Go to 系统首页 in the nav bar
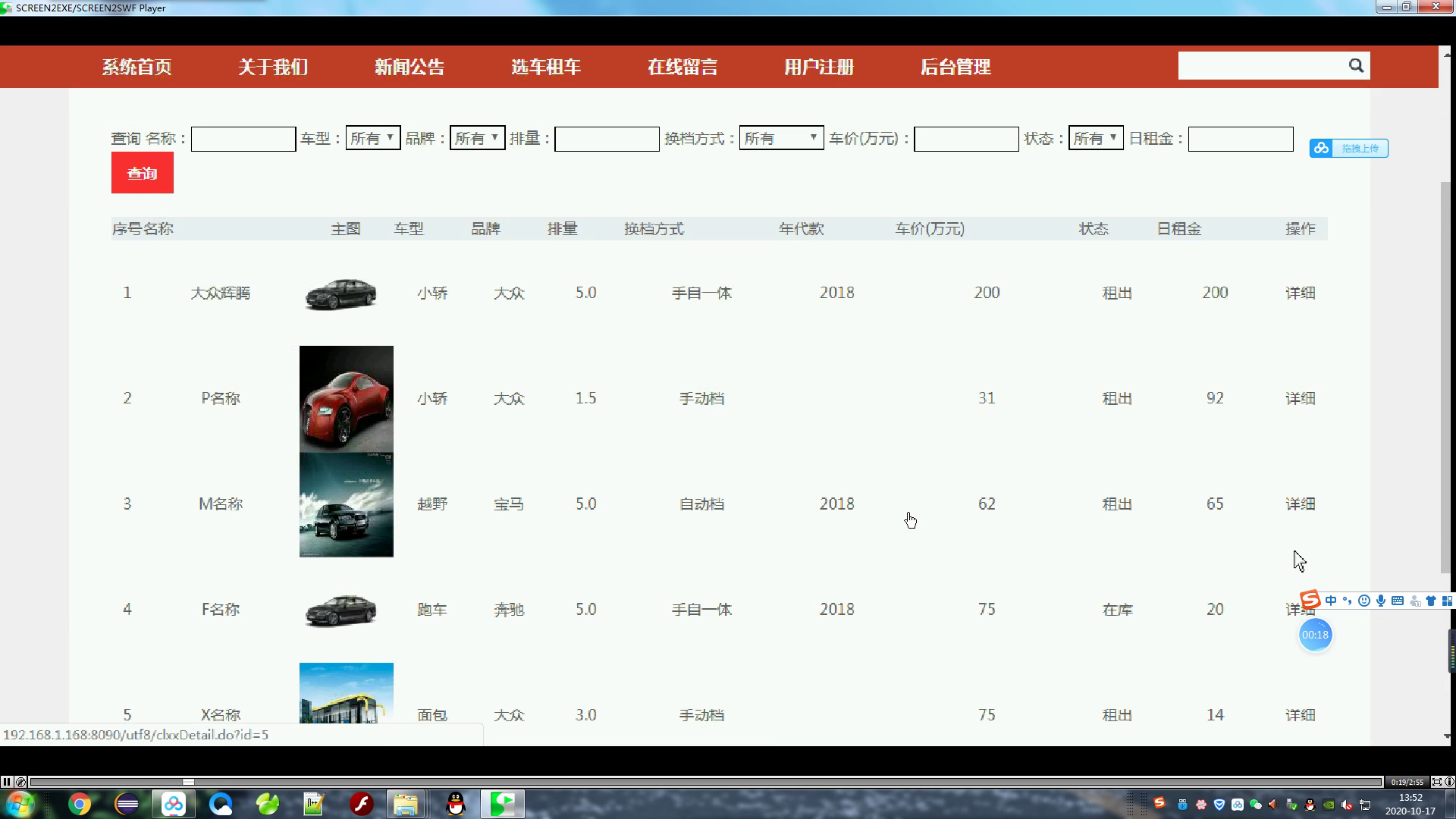 pos(136,67)
